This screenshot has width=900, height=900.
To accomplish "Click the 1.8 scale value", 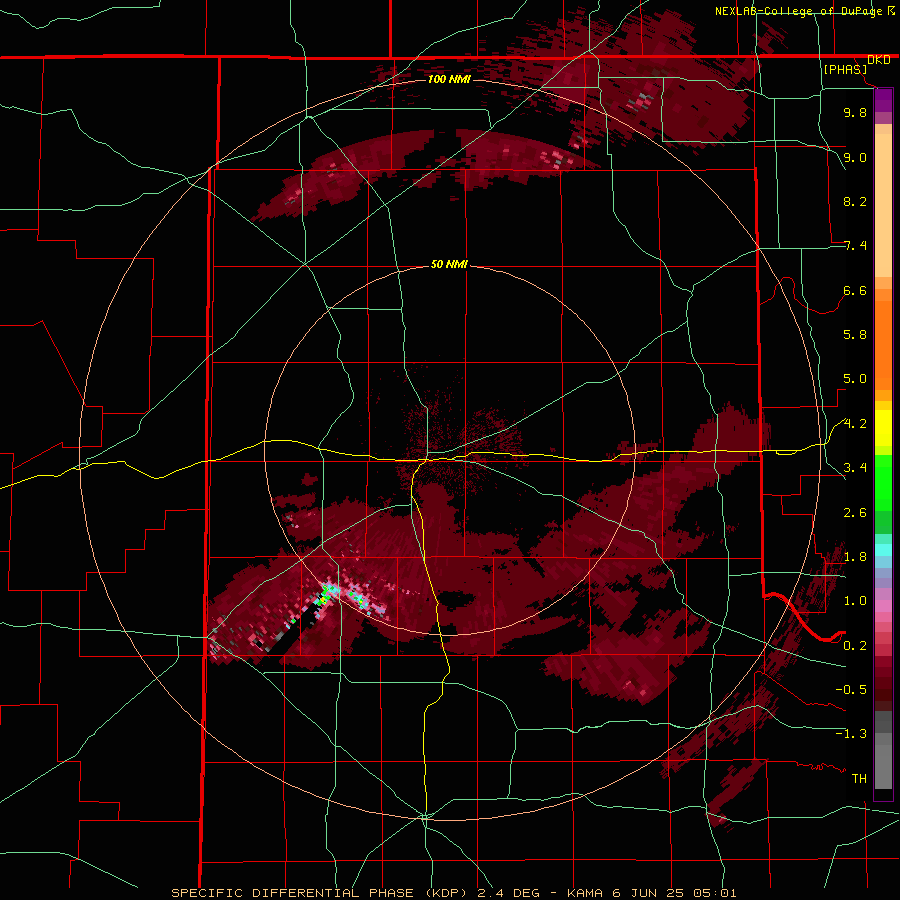I will click(855, 557).
